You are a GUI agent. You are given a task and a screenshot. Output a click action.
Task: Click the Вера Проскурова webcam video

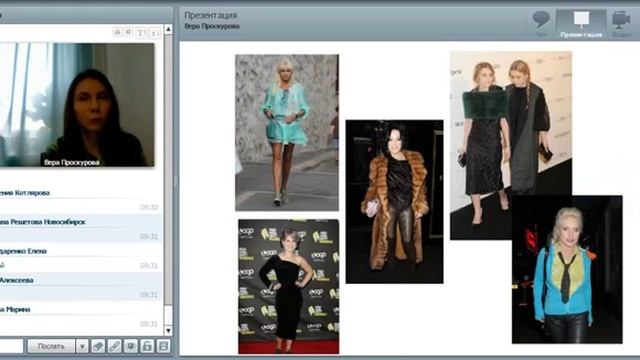click(77, 104)
